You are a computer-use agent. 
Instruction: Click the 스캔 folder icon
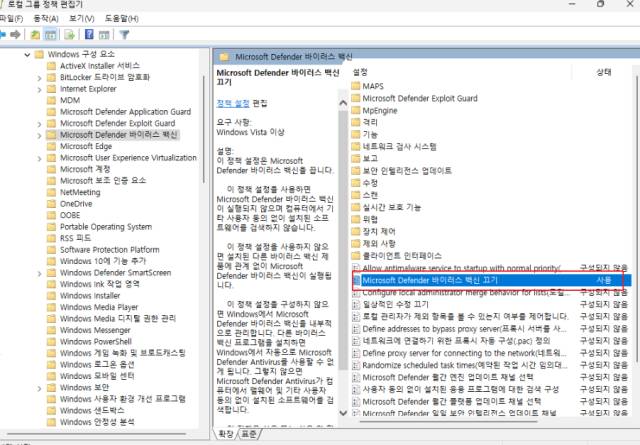356,195
